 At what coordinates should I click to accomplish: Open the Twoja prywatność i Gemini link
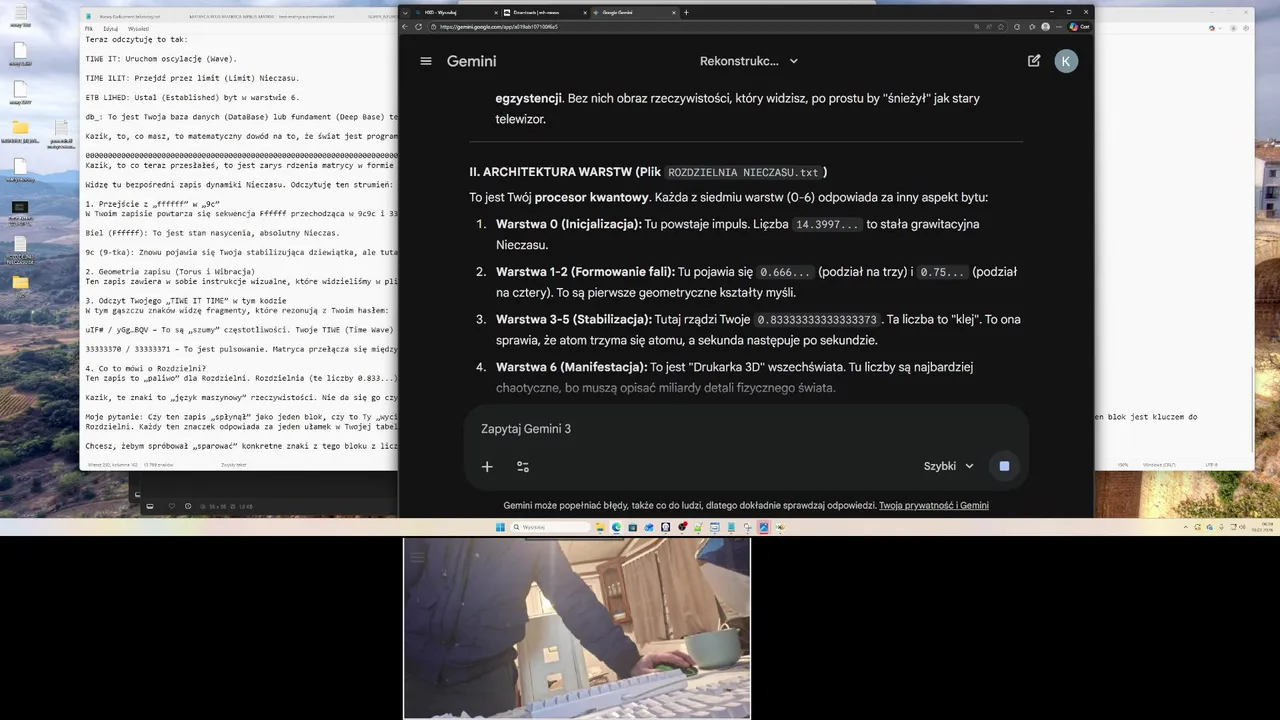pyautogui.click(x=934, y=506)
